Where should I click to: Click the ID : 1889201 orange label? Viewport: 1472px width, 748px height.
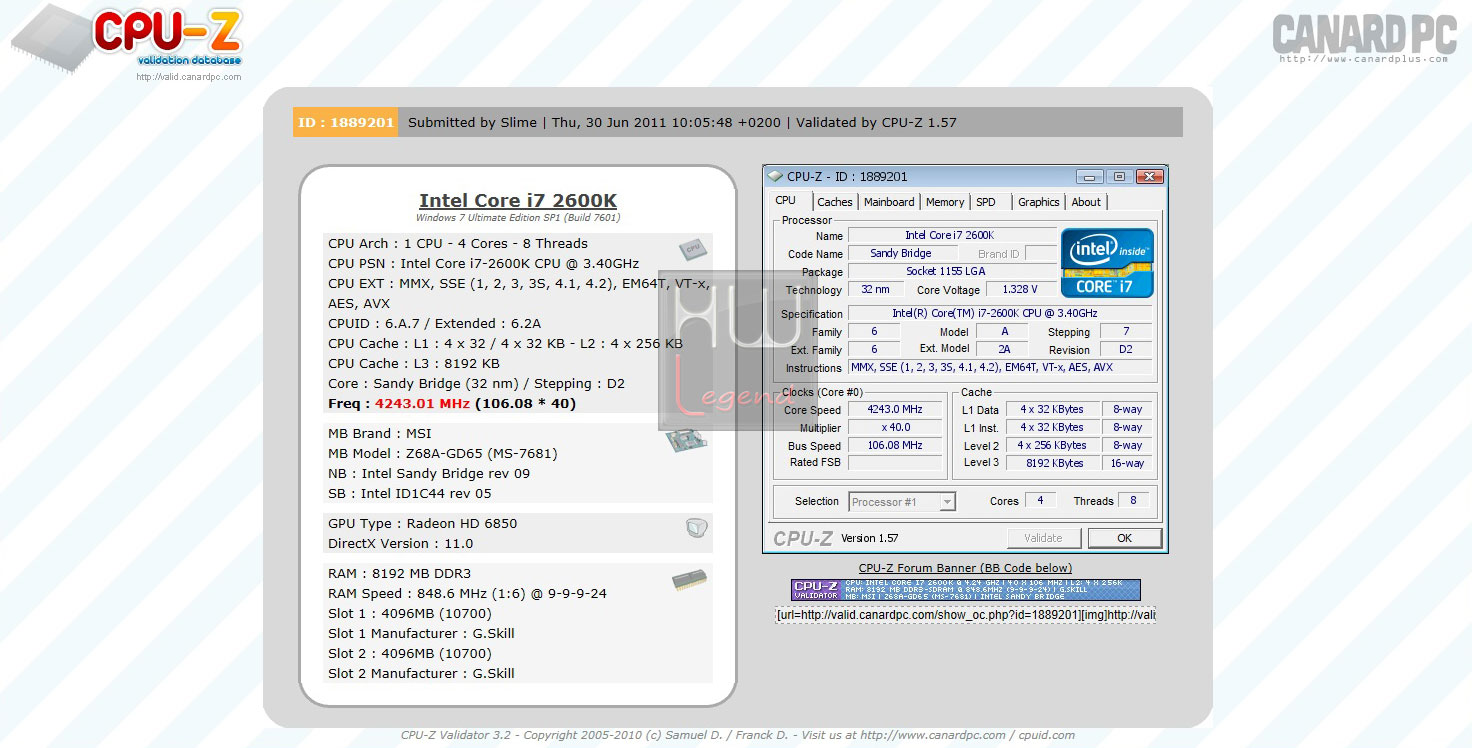coord(345,122)
